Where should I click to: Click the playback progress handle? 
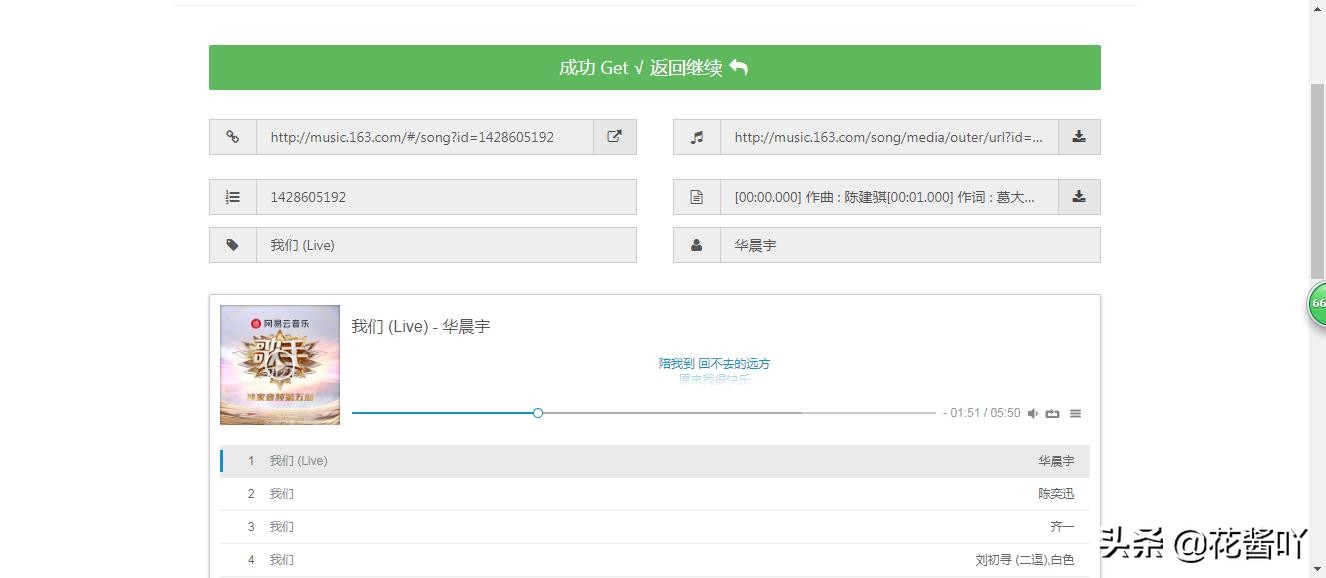click(x=538, y=413)
